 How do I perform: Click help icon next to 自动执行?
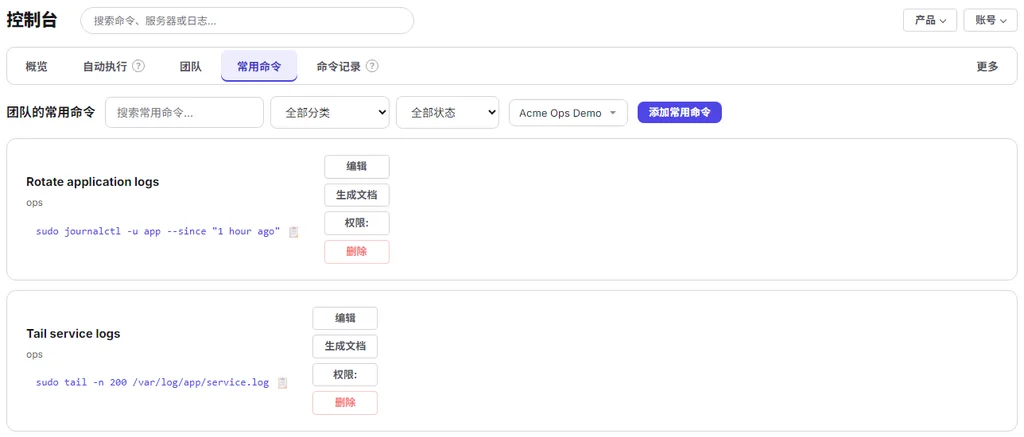[138, 66]
